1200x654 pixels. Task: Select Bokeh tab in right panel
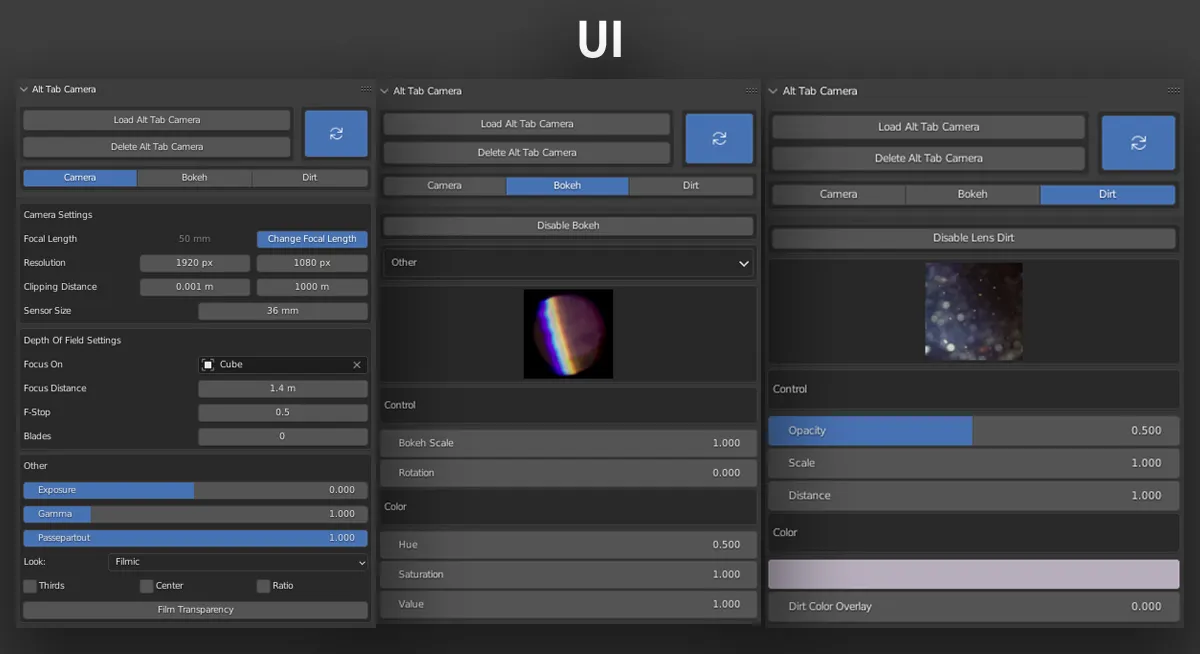pyautogui.click(x=973, y=195)
